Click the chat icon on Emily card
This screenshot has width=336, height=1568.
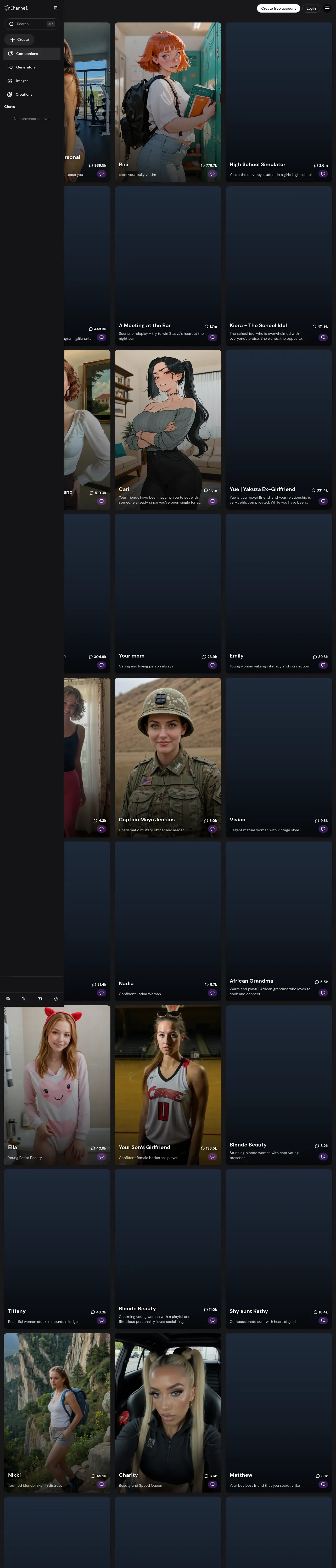[x=323, y=665]
